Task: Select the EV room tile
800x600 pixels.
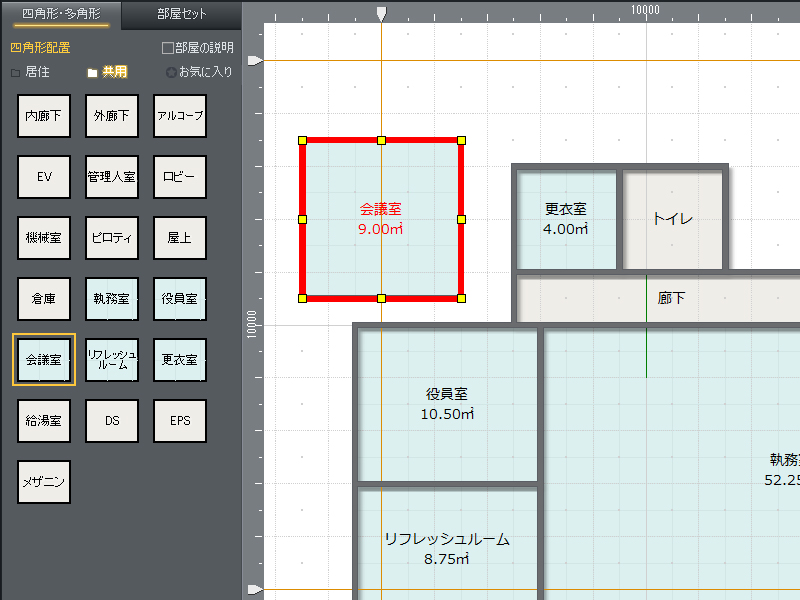Action: pos(44,177)
